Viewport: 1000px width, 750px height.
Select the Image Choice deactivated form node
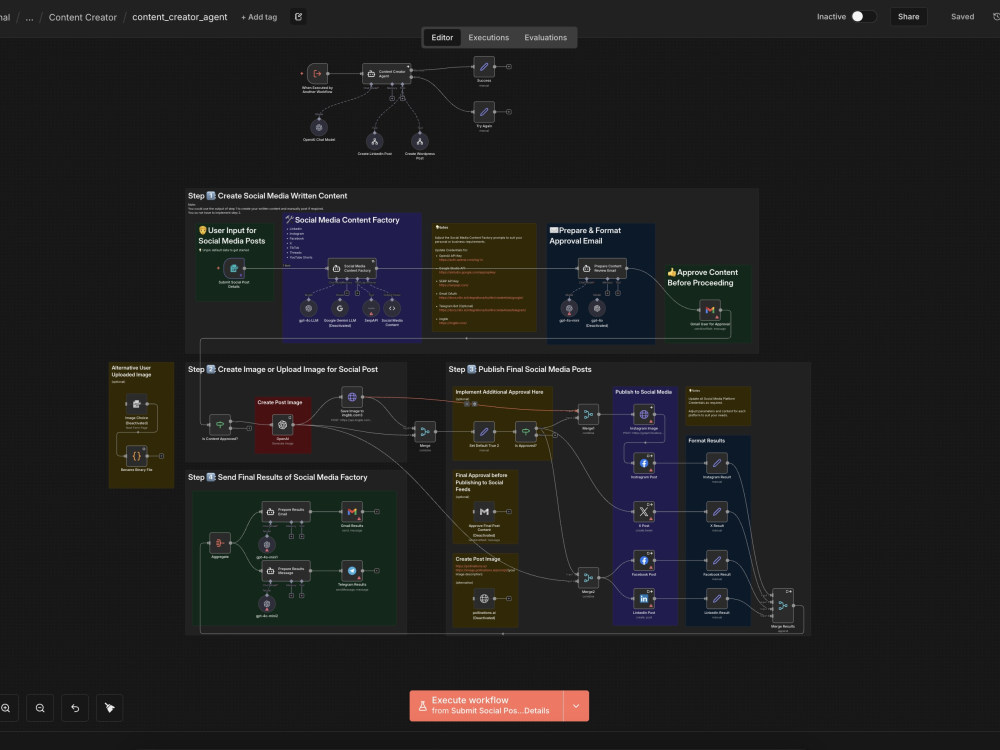tap(136, 404)
